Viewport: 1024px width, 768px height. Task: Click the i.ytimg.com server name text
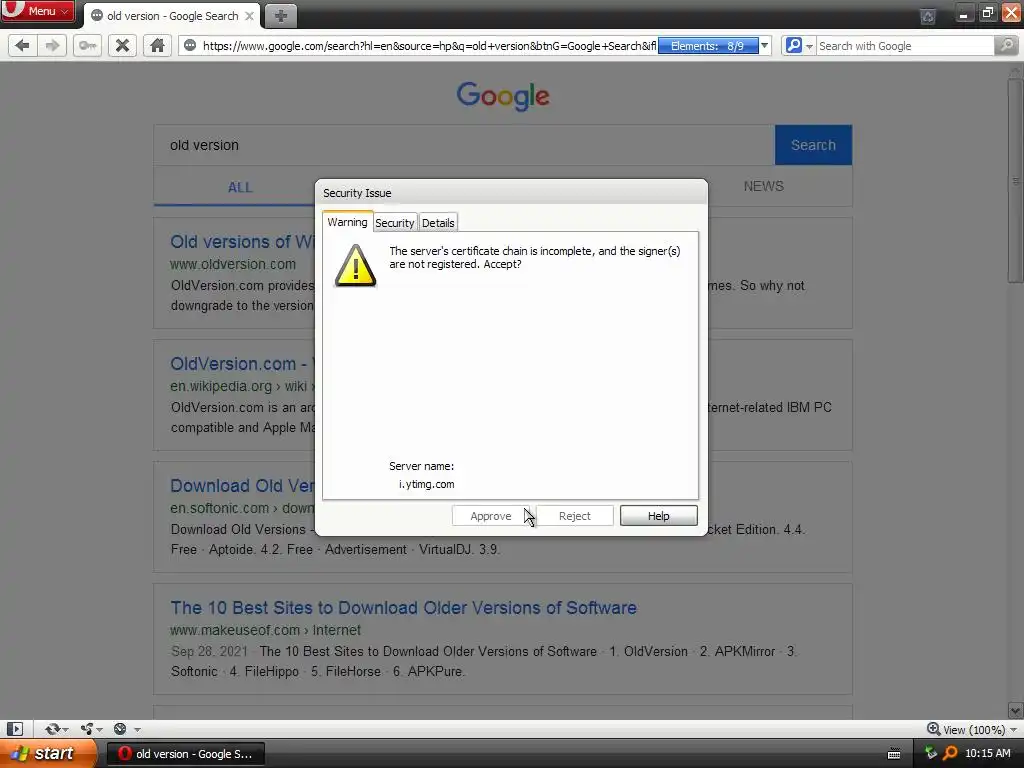(x=426, y=484)
